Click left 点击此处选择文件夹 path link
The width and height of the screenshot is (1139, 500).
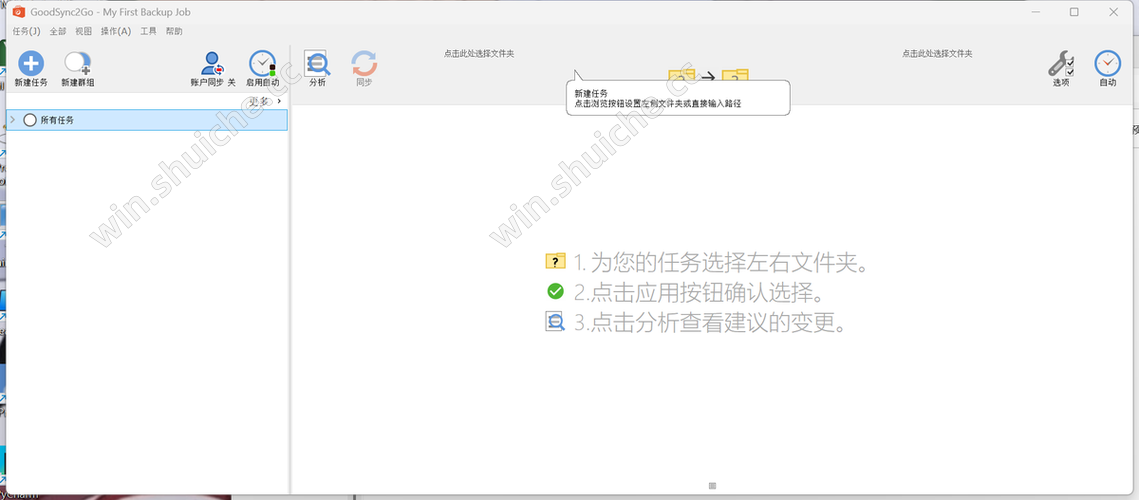tap(479, 54)
